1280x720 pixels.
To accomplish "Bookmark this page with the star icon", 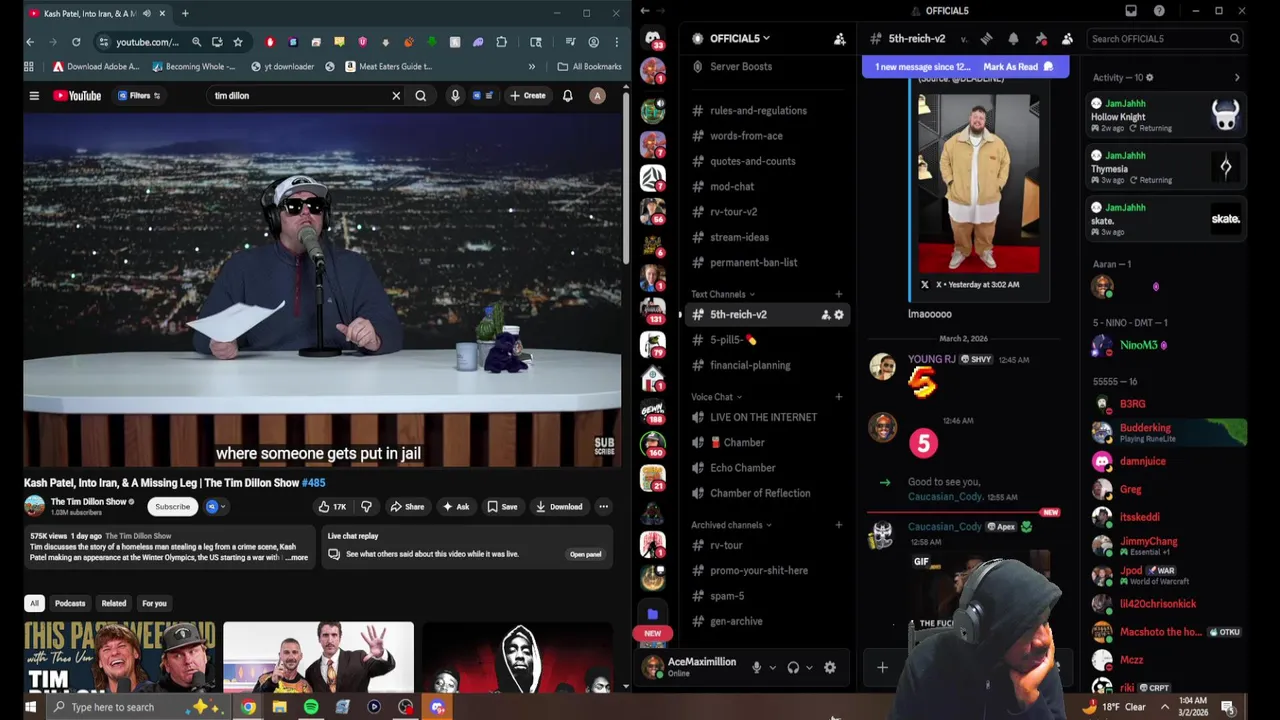I will 238,42.
